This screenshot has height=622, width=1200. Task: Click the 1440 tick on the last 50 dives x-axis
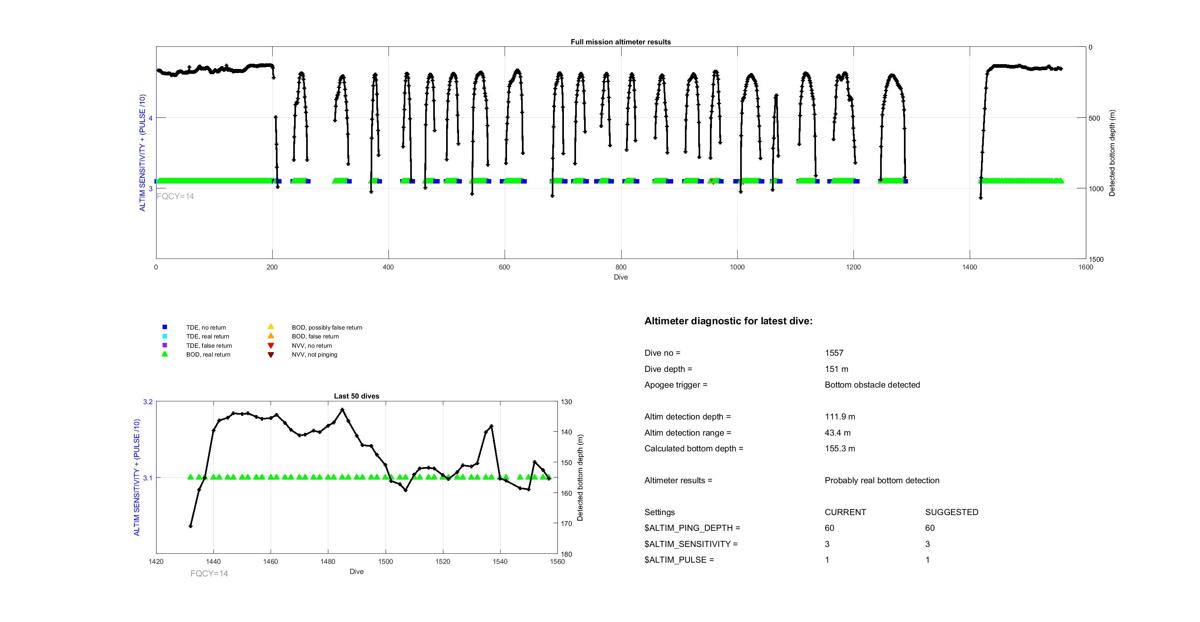click(x=213, y=562)
